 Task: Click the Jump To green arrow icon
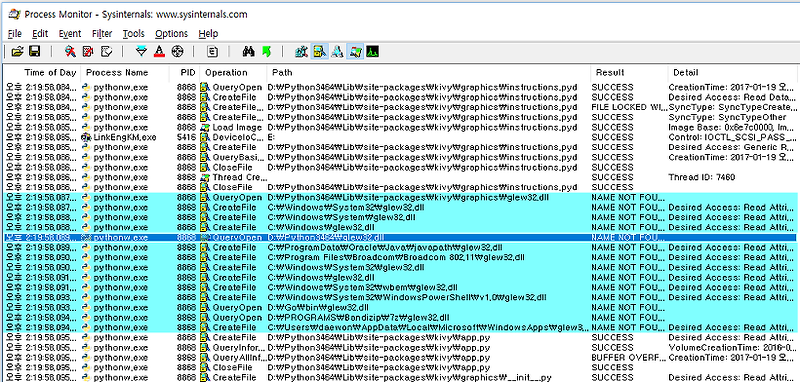[266, 52]
